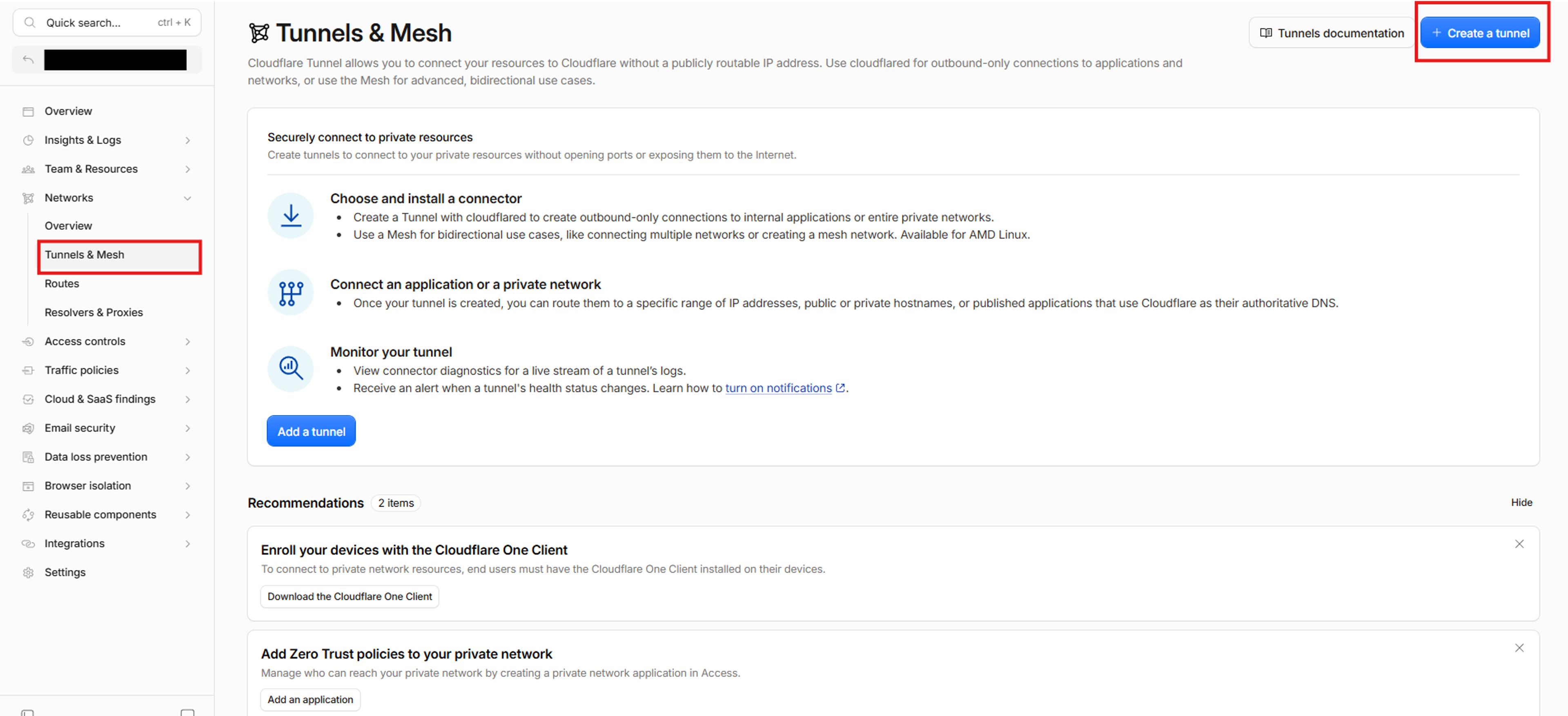This screenshot has width=1568, height=716.
Task: Click the Data loss prevention icon
Action: pos(28,457)
